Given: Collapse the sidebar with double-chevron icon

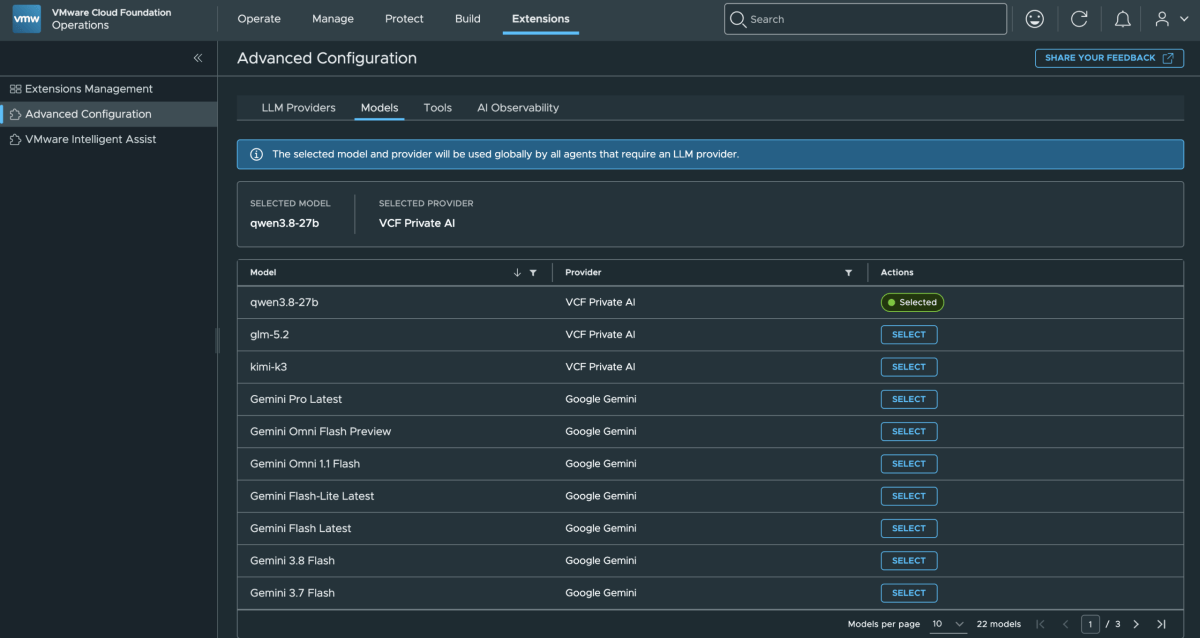Looking at the screenshot, I should [198, 58].
